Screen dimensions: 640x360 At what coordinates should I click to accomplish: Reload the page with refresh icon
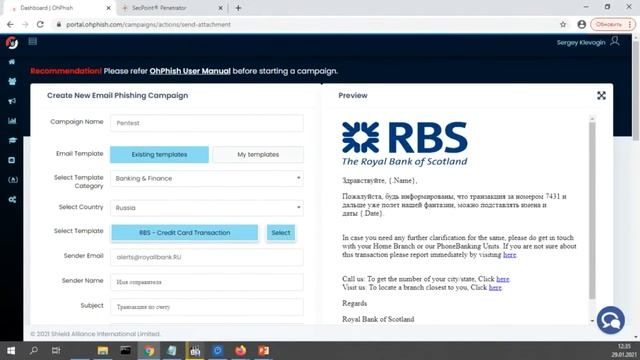click(x=40, y=24)
